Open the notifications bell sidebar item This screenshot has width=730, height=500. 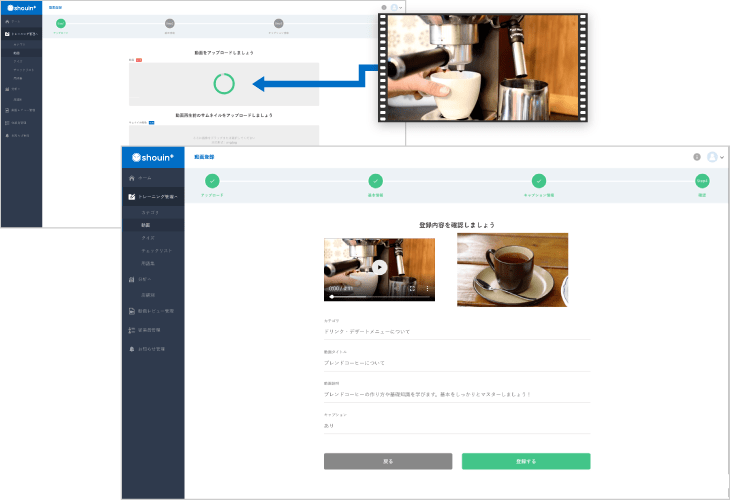(131, 348)
